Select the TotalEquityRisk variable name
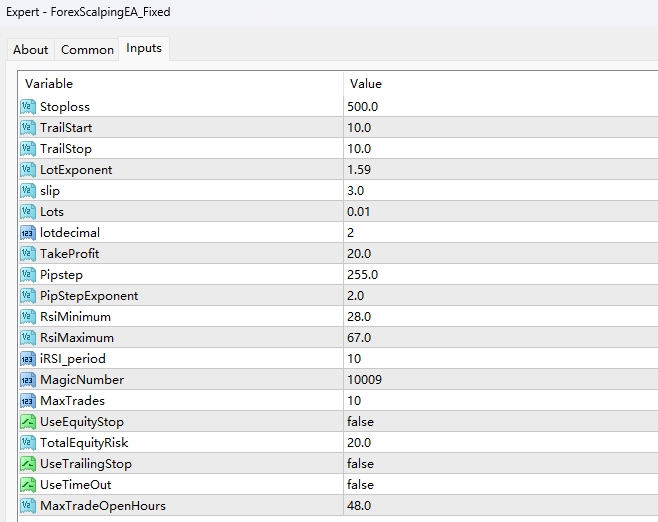Screen dimensions: 658x522 [84, 443]
